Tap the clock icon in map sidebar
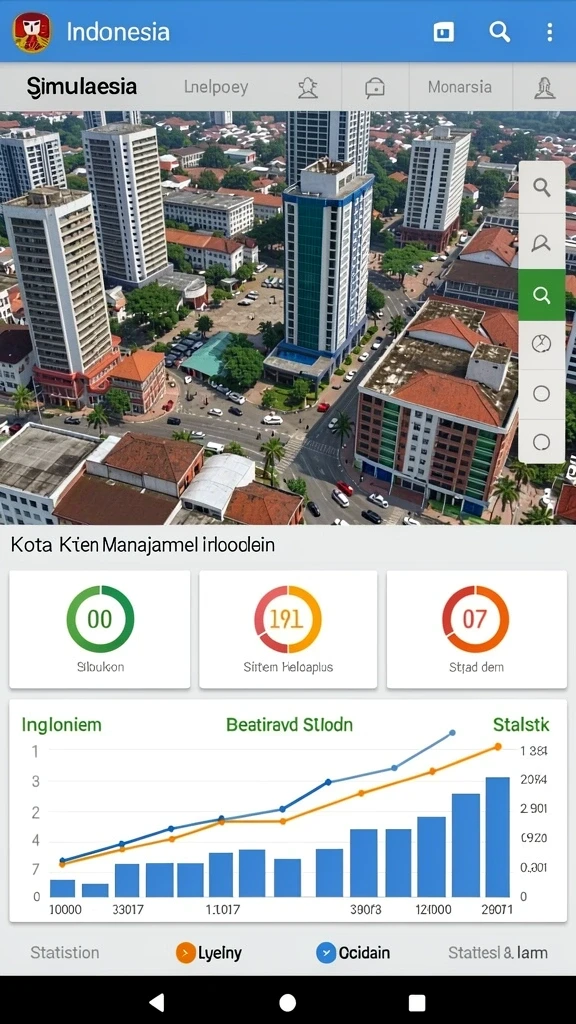This screenshot has height=1024, width=576. click(x=541, y=344)
